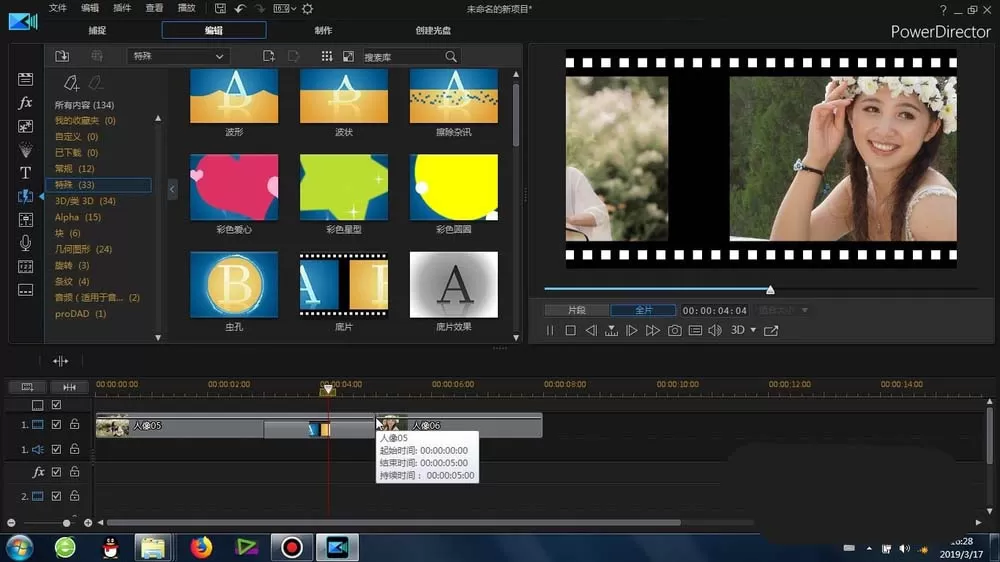Click the import media folder icon

62,56
